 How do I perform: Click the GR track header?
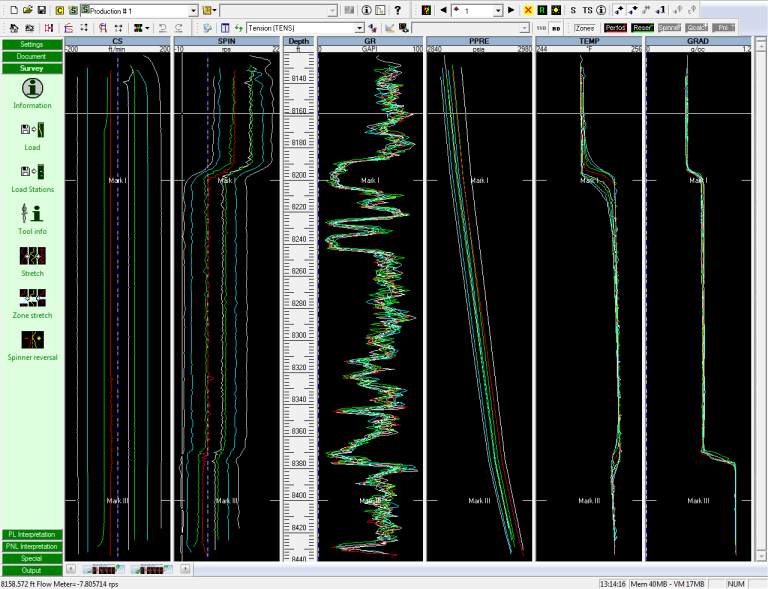point(370,41)
